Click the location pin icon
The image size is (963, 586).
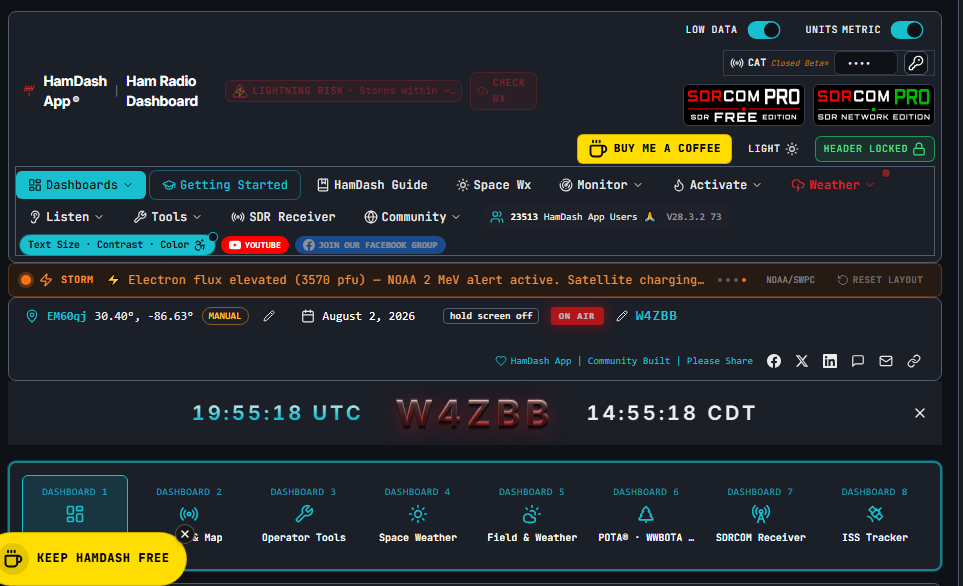pyautogui.click(x=32, y=316)
